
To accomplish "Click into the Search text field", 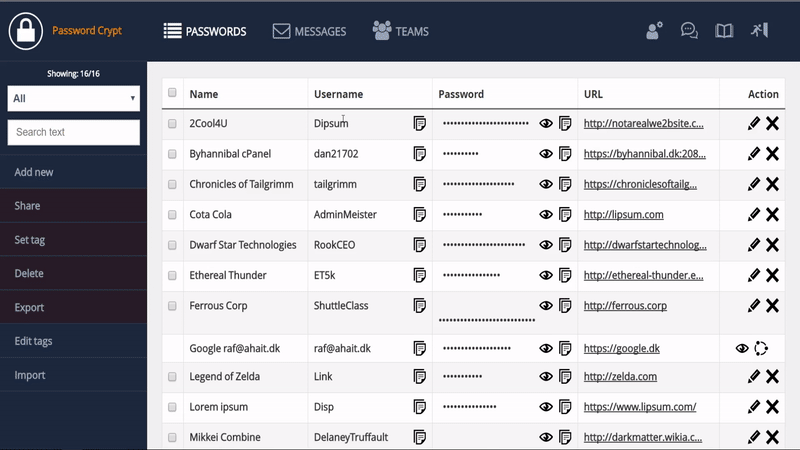I will [73, 132].
